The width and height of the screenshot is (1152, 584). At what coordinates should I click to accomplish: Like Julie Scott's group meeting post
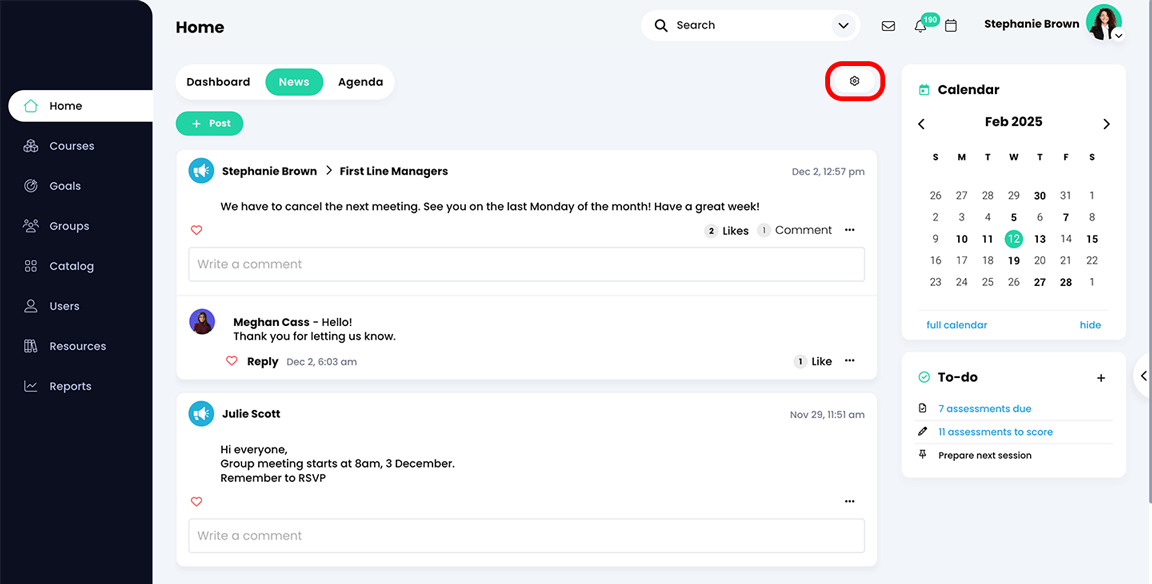point(196,501)
